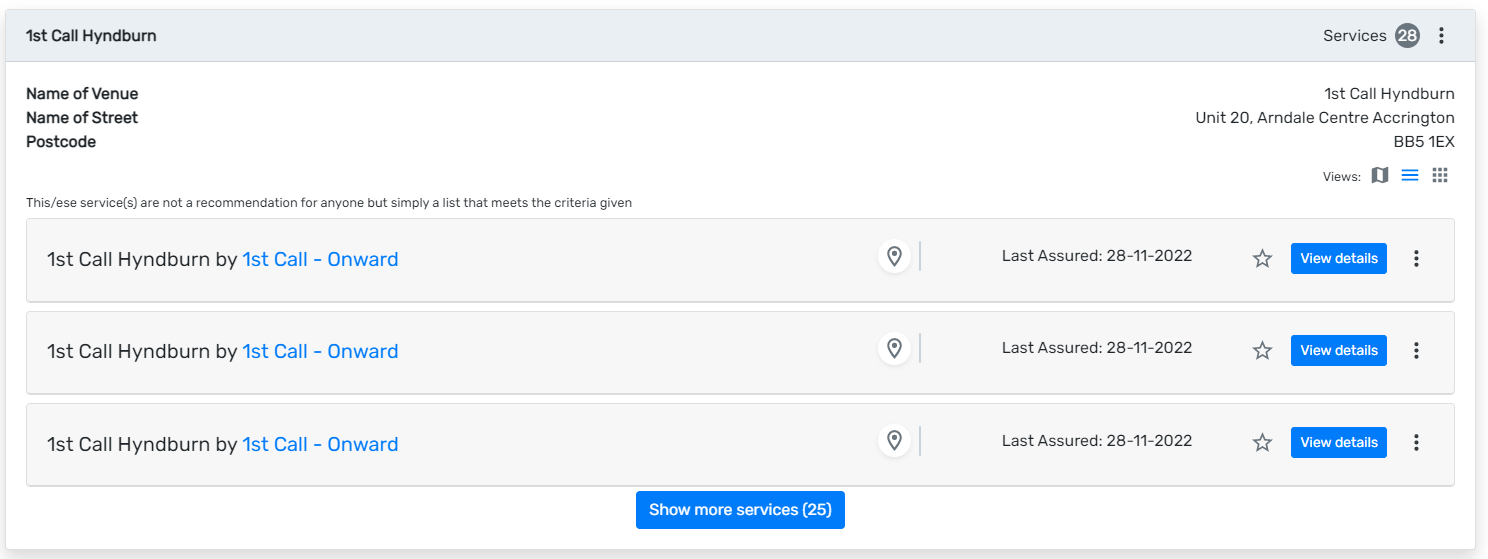View details of the third service

pyautogui.click(x=1339, y=442)
